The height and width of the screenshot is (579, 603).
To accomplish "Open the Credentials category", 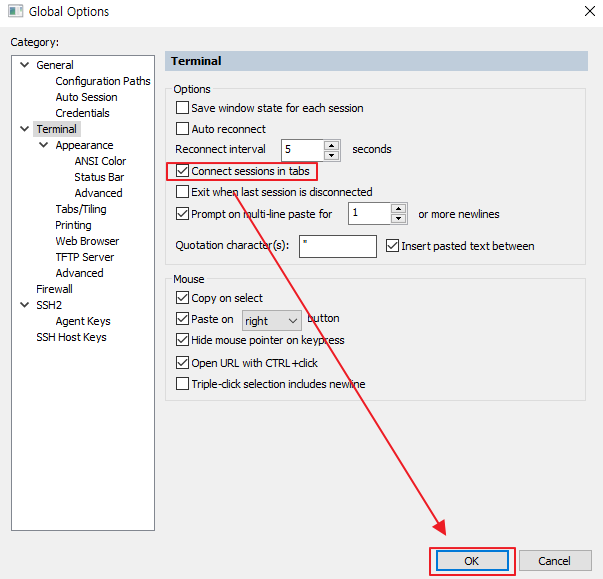I will point(82,113).
